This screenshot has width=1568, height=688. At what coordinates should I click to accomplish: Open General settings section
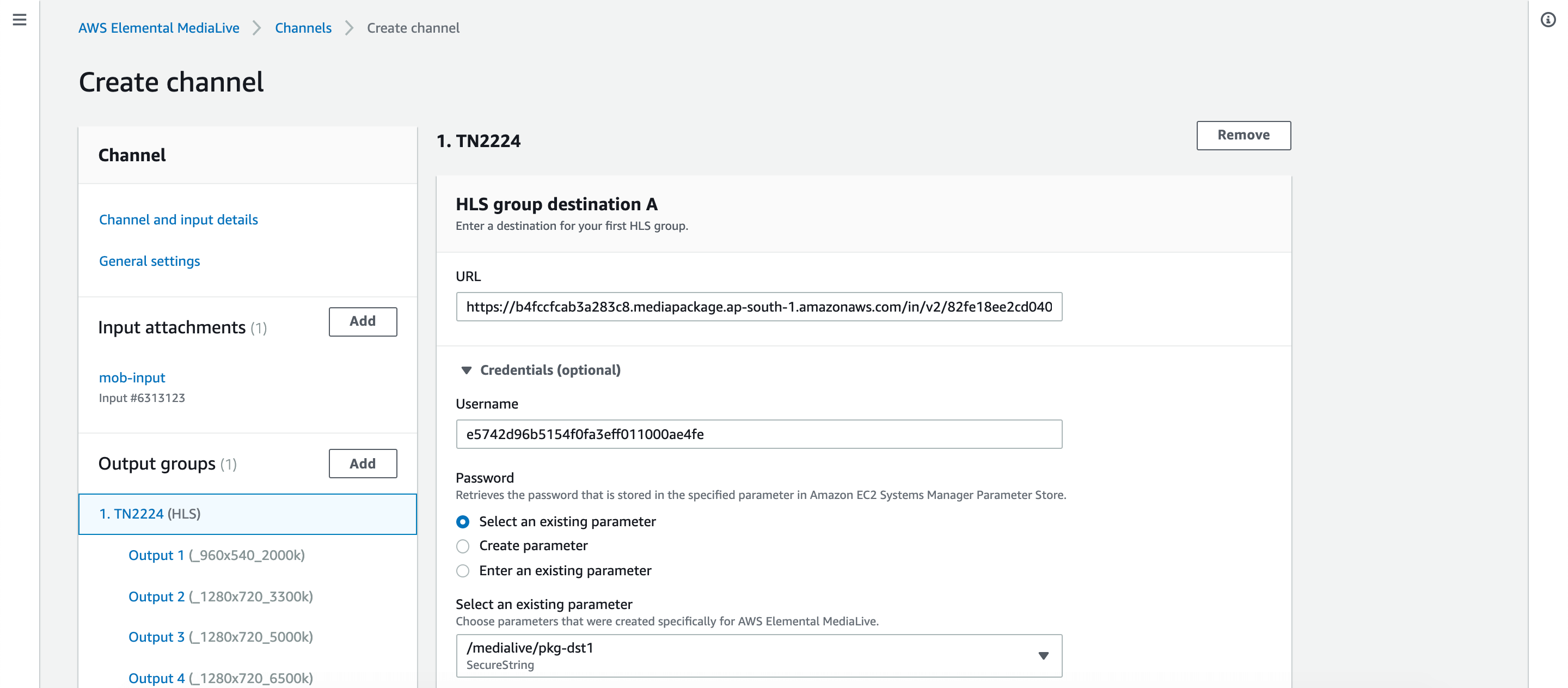point(149,261)
